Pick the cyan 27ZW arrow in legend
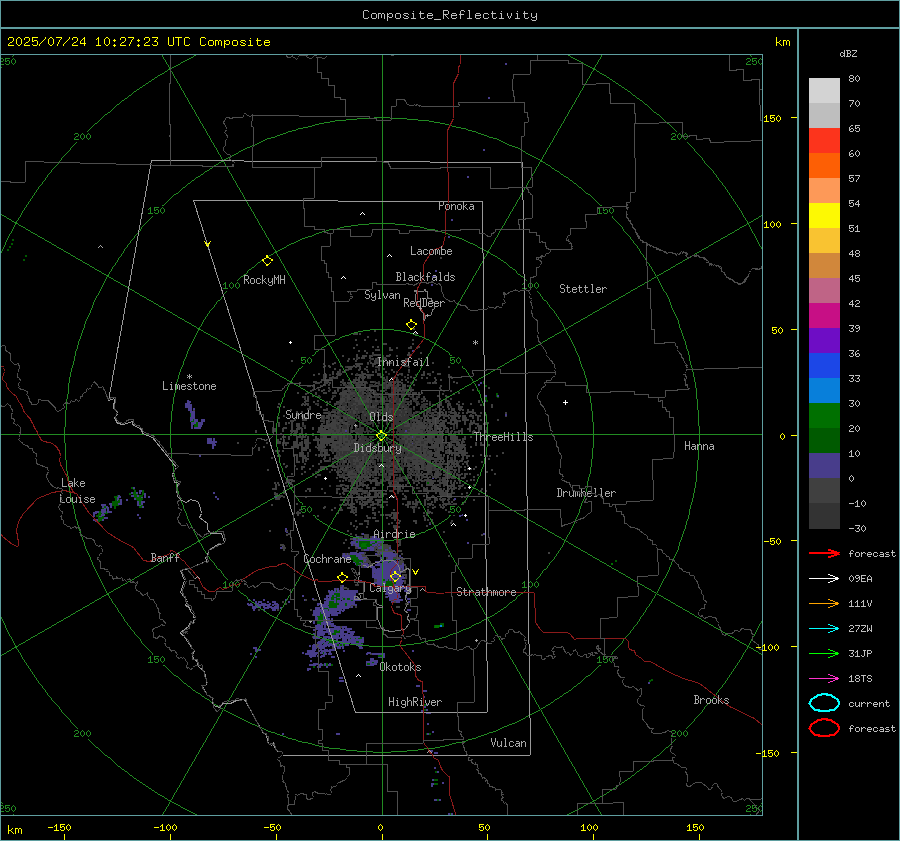 824,629
